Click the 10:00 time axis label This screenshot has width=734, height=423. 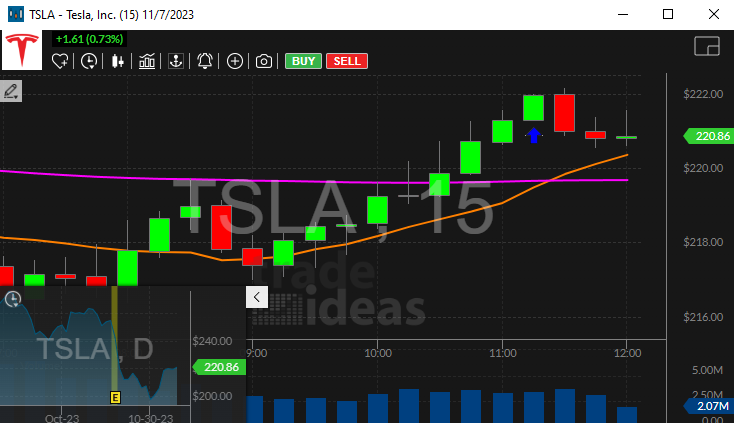[x=378, y=353]
